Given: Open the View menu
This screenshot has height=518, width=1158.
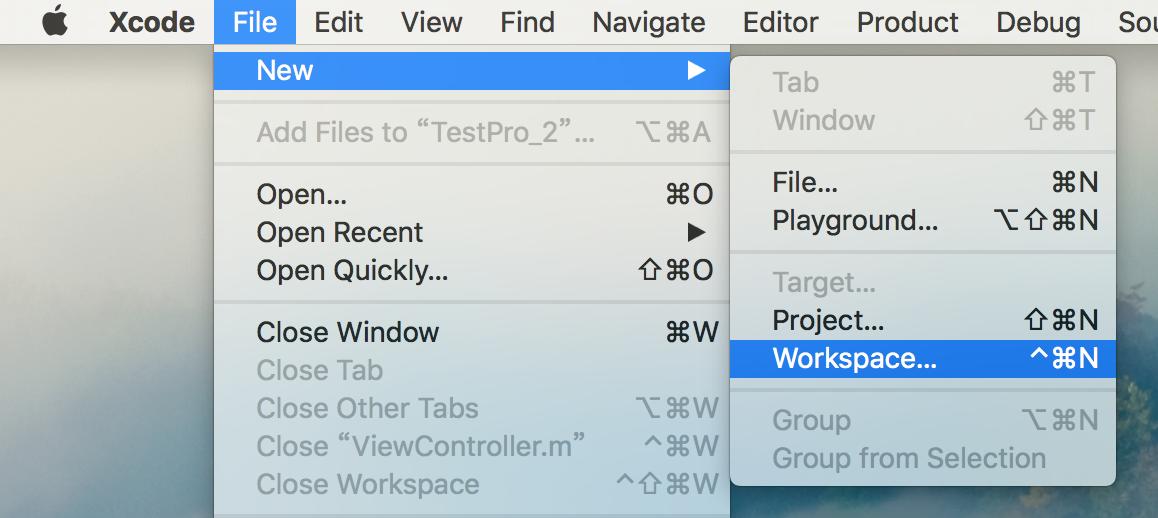Looking at the screenshot, I should [x=431, y=22].
